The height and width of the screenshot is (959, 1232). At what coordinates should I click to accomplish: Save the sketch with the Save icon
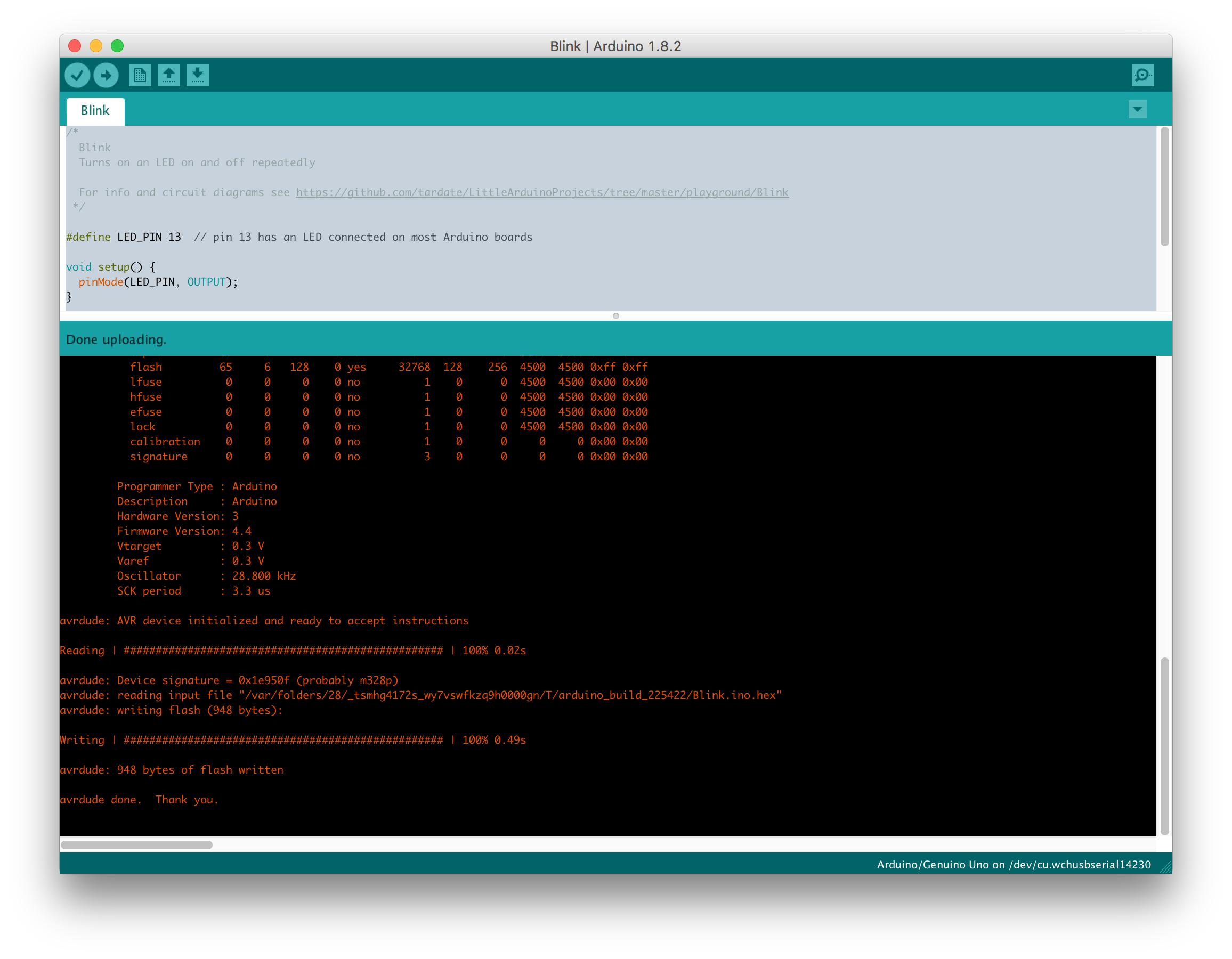[x=198, y=75]
